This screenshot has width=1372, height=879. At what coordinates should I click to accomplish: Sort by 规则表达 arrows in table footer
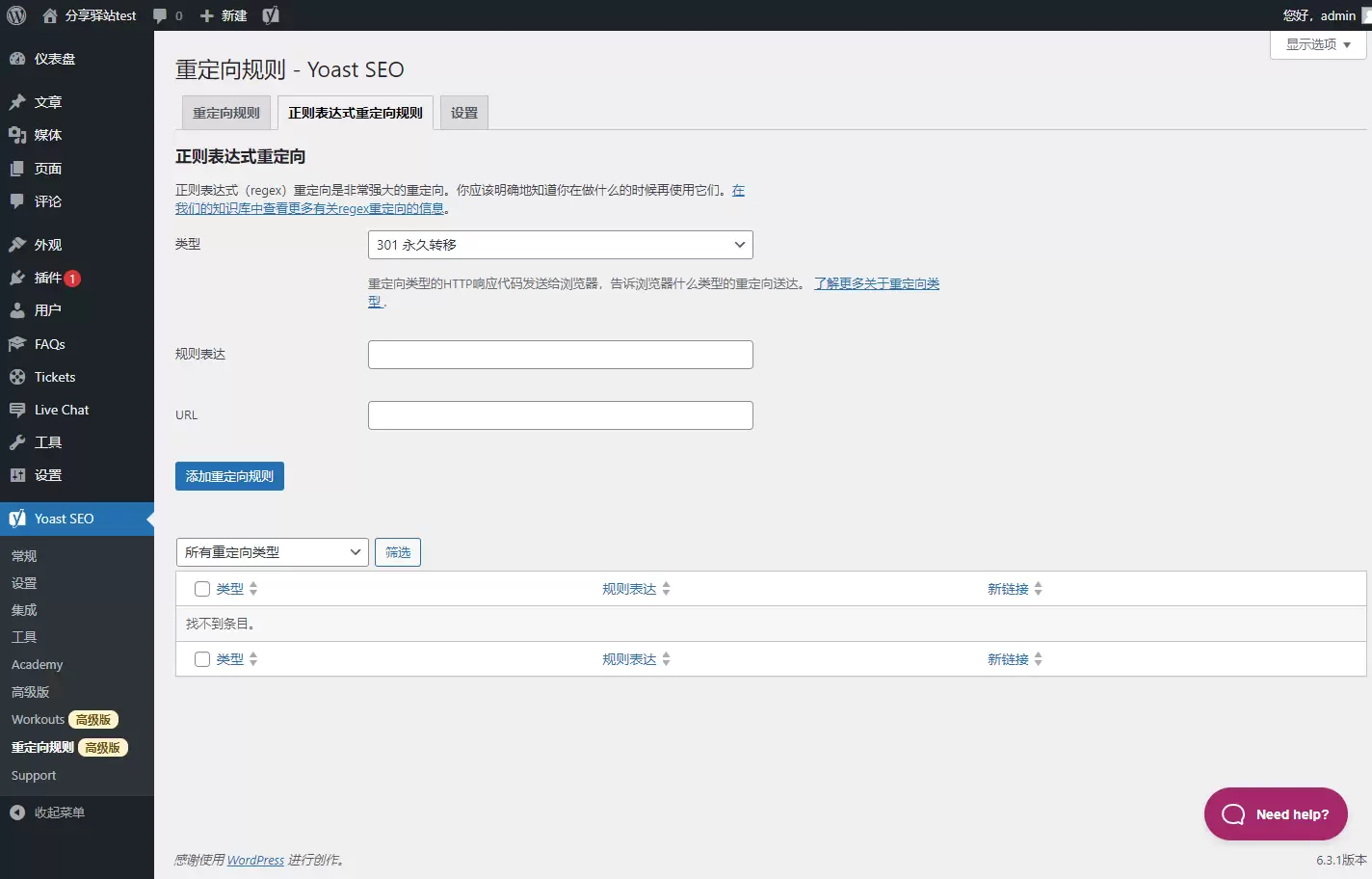pyautogui.click(x=667, y=659)
